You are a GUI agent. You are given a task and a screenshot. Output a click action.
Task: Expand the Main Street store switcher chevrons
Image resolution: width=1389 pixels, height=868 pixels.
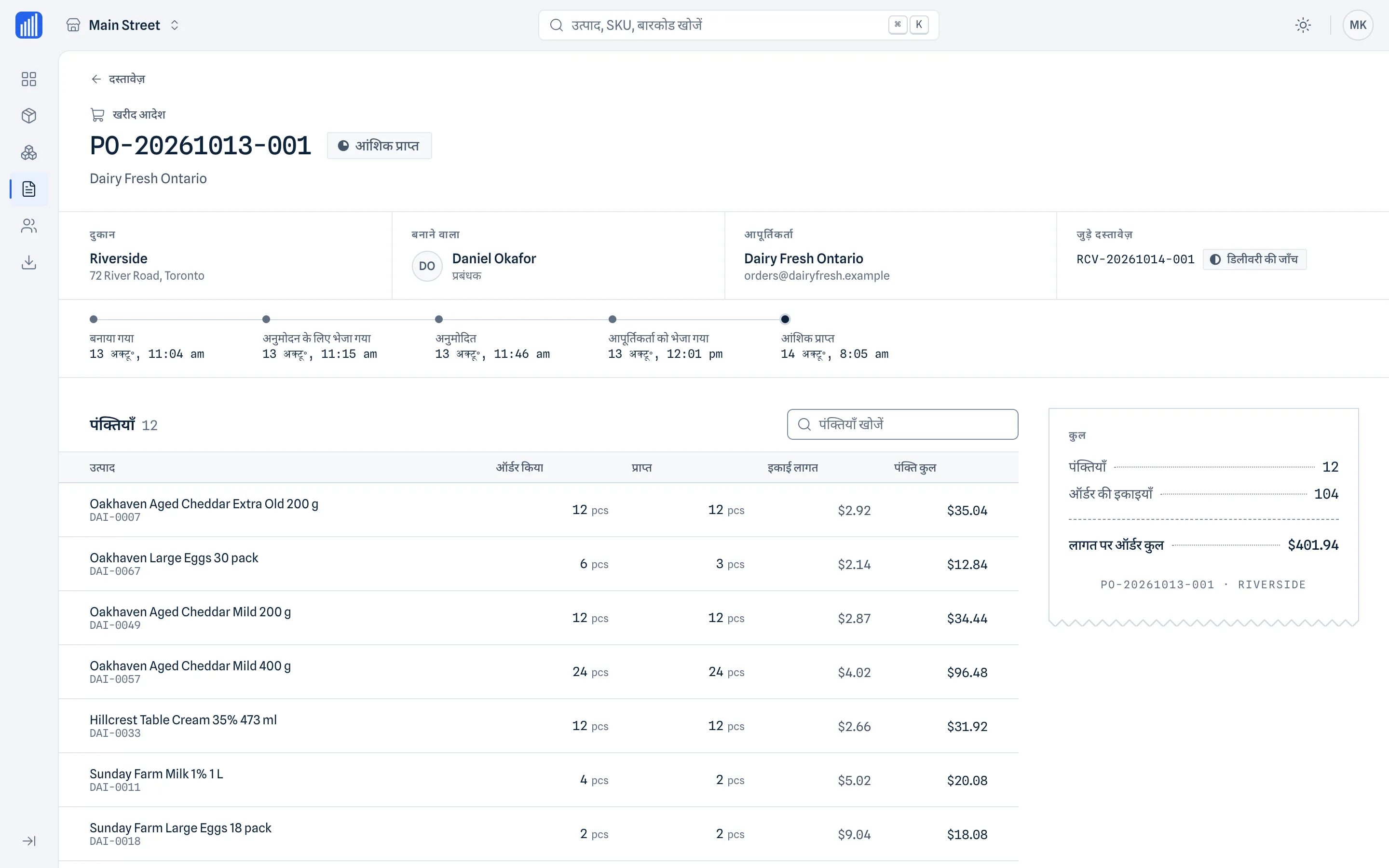coord(175,25)
